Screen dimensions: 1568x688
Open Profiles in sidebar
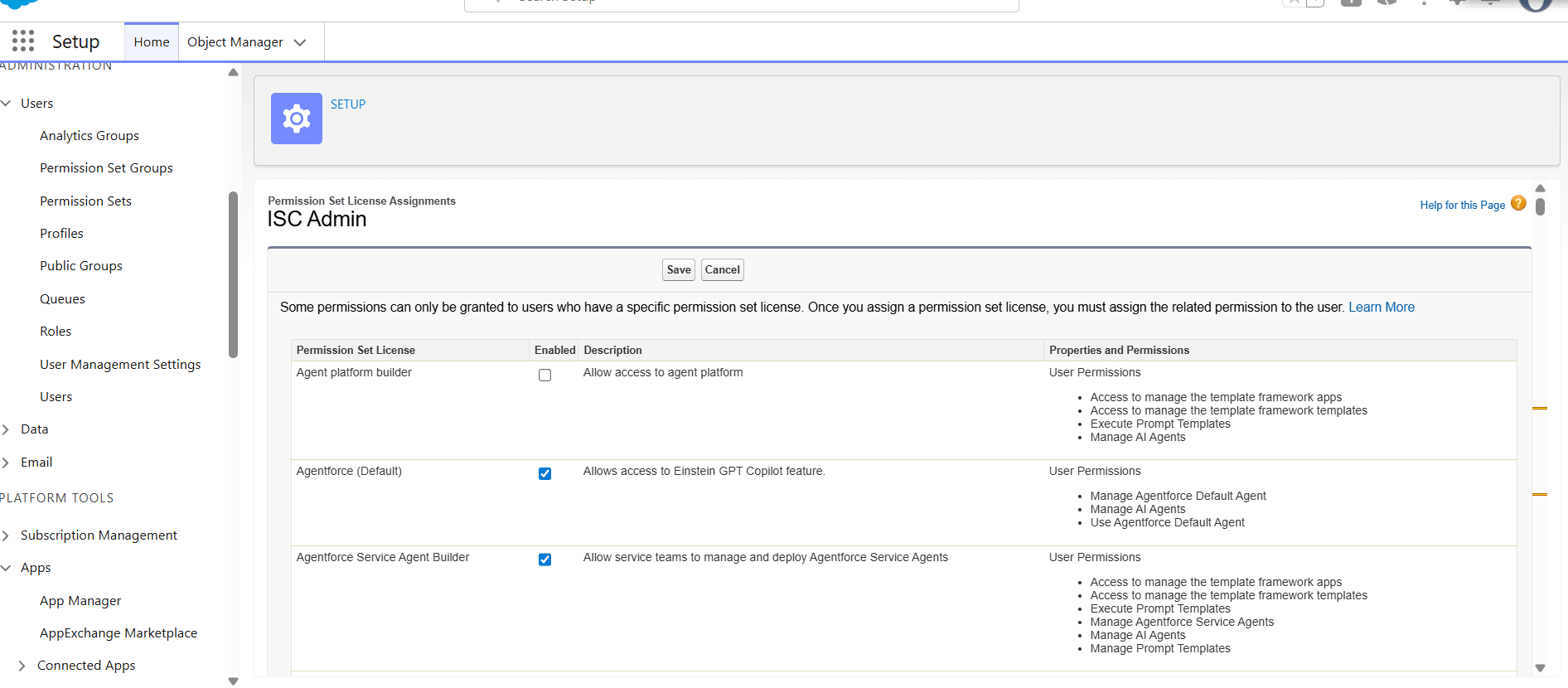tap(61, 234)
